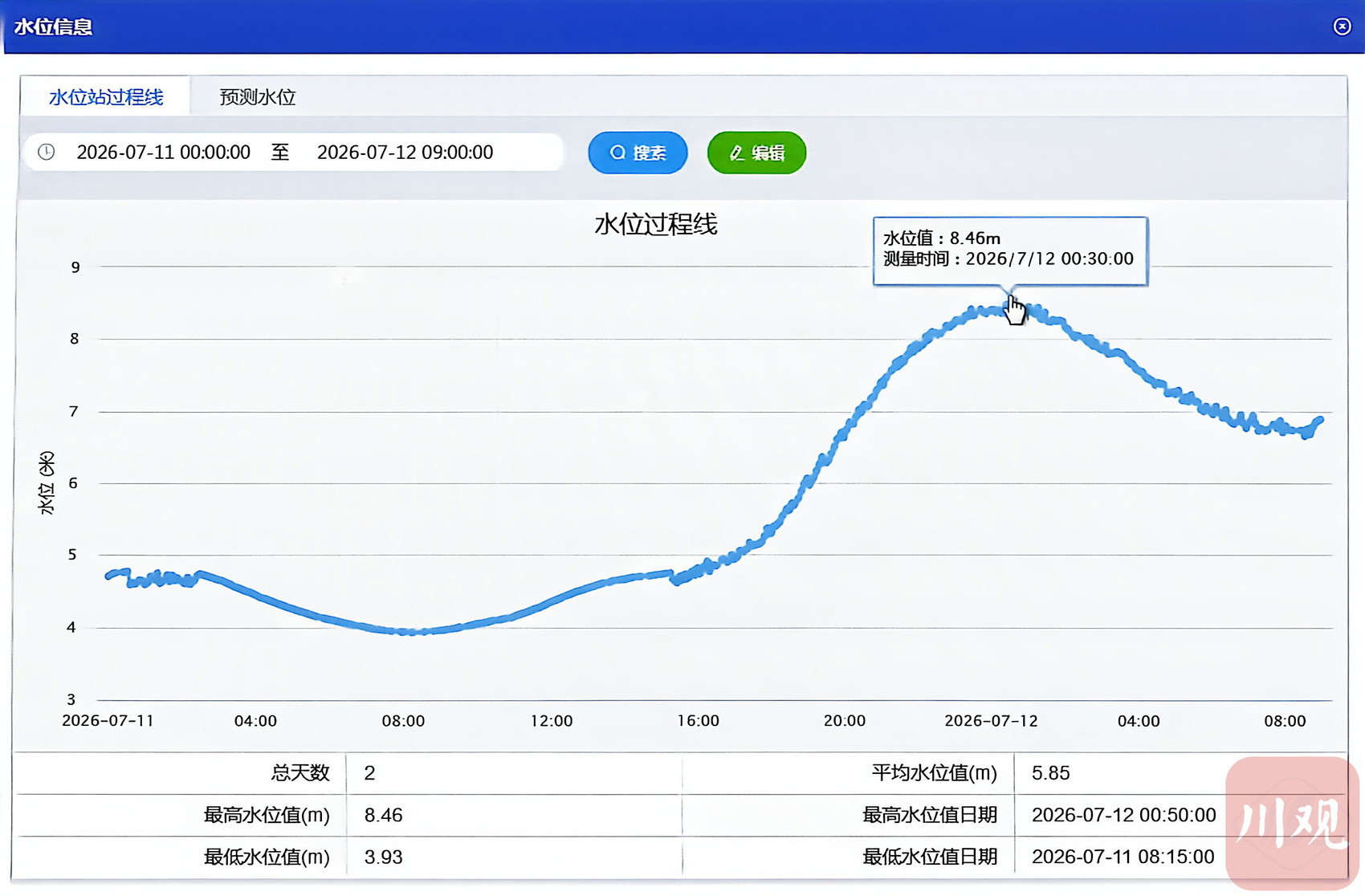Viewport: 1365px width, 896px height.
Task: Click the 2026-07-12 x-axis date label
Action: click(991, 720)
